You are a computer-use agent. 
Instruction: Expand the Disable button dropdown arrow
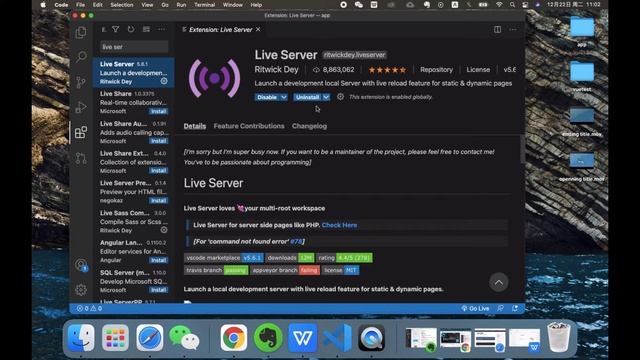(284, 97)
